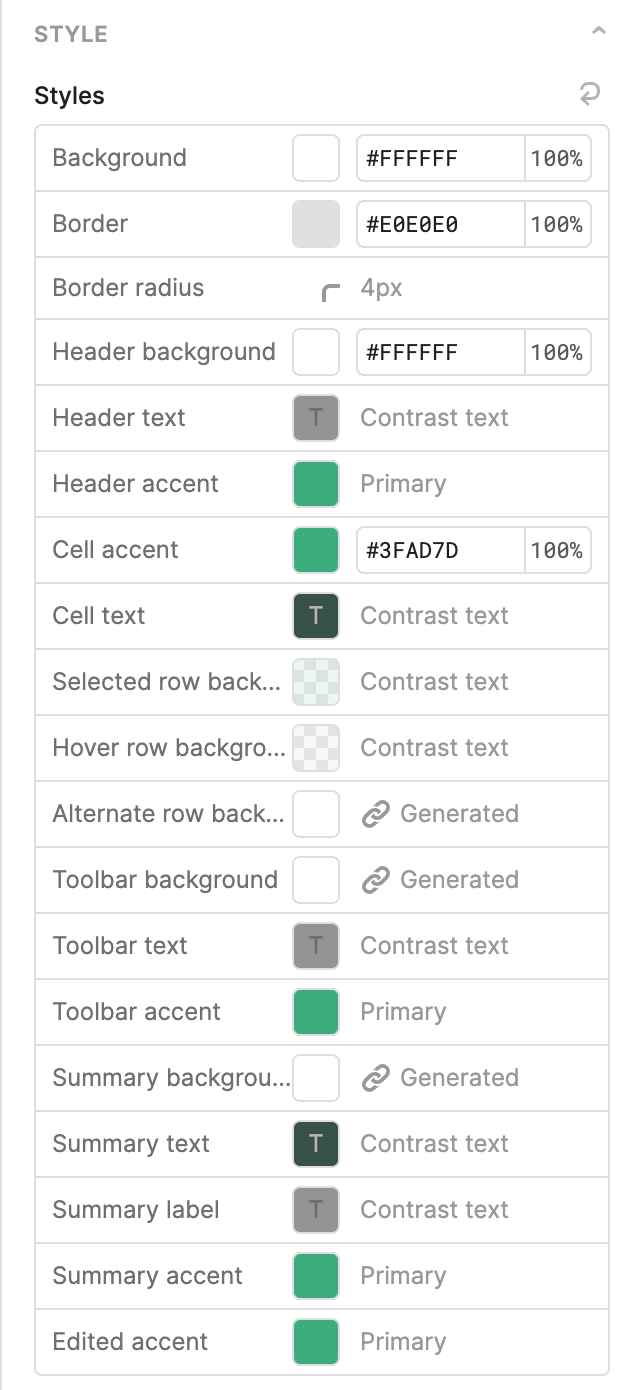Open the Border gray color swatch
Screen dimensions: 642x1390
coord(316,224)
